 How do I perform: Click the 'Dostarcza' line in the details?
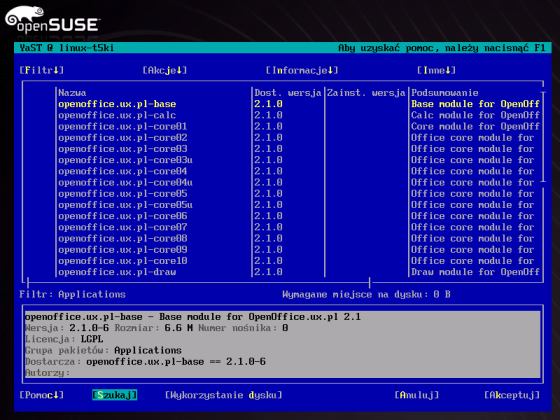(145, 361)
